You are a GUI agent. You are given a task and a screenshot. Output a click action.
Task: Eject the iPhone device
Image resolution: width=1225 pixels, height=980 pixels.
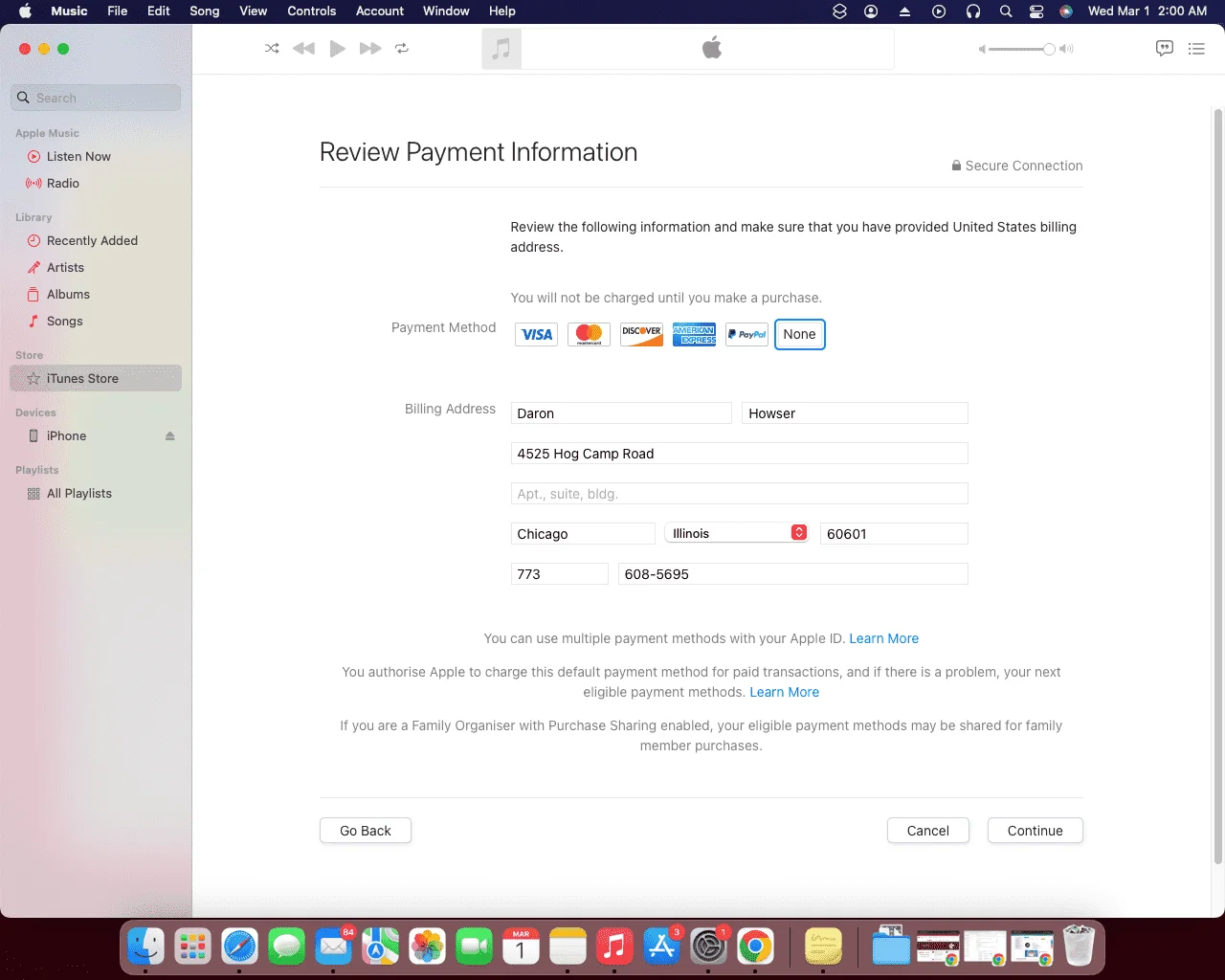tap(169, 436)
